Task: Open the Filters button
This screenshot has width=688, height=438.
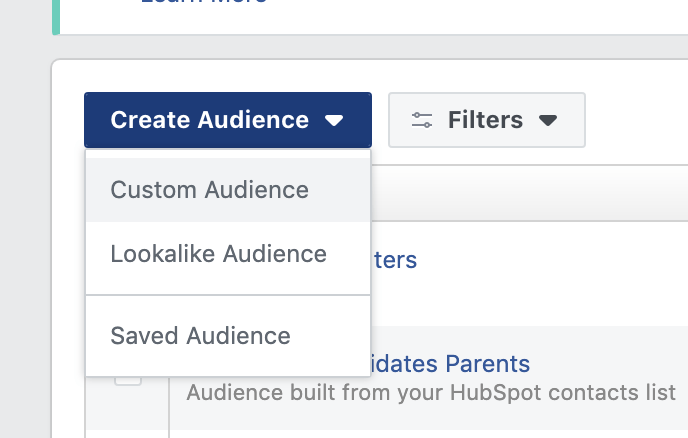Action: pyautogui.click(x=486, y=120)
